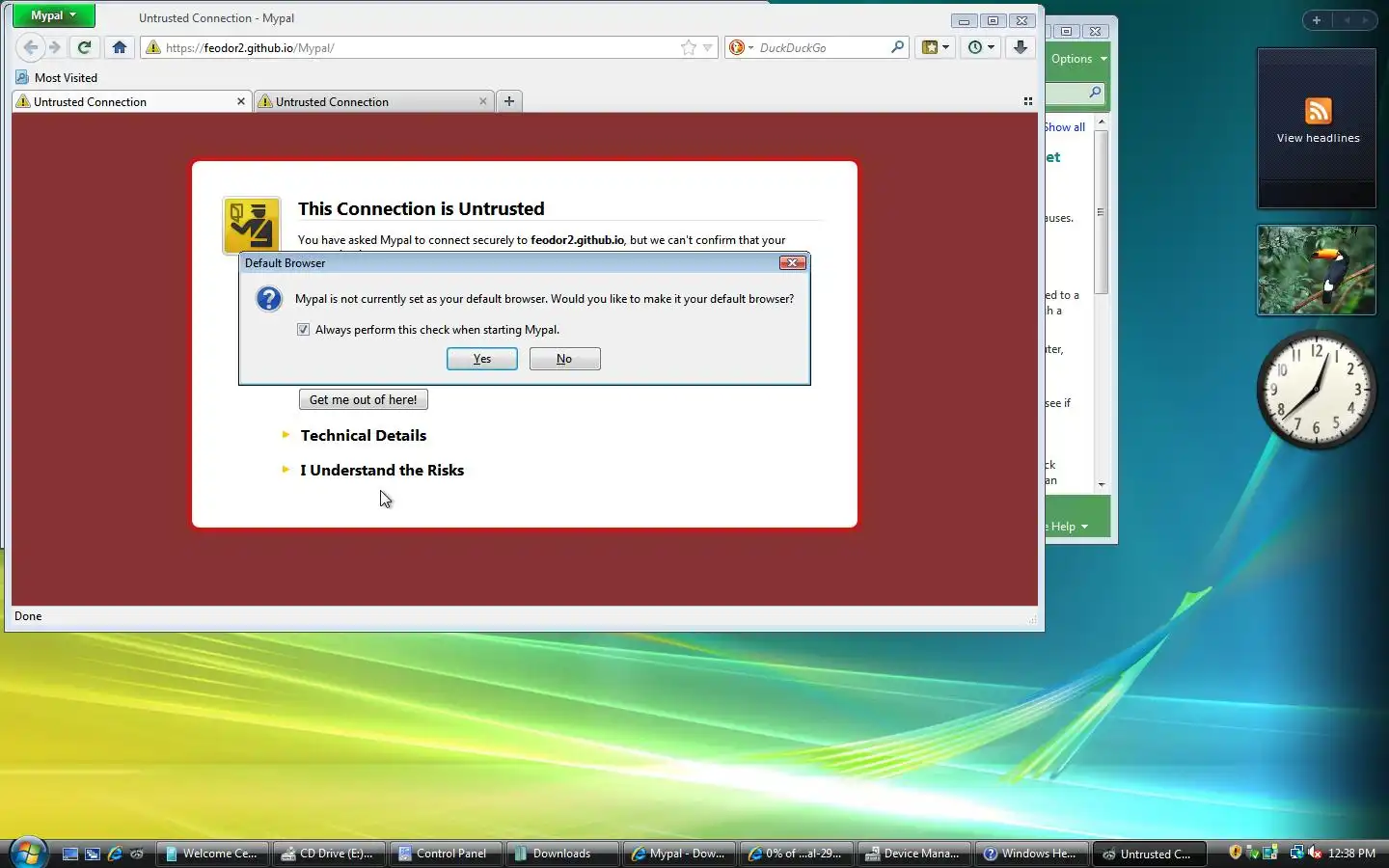This screenshot has height=868, width=1389.
Task: Click Yes in the Default Browser dialog
Action: click(x=482, y=359)
